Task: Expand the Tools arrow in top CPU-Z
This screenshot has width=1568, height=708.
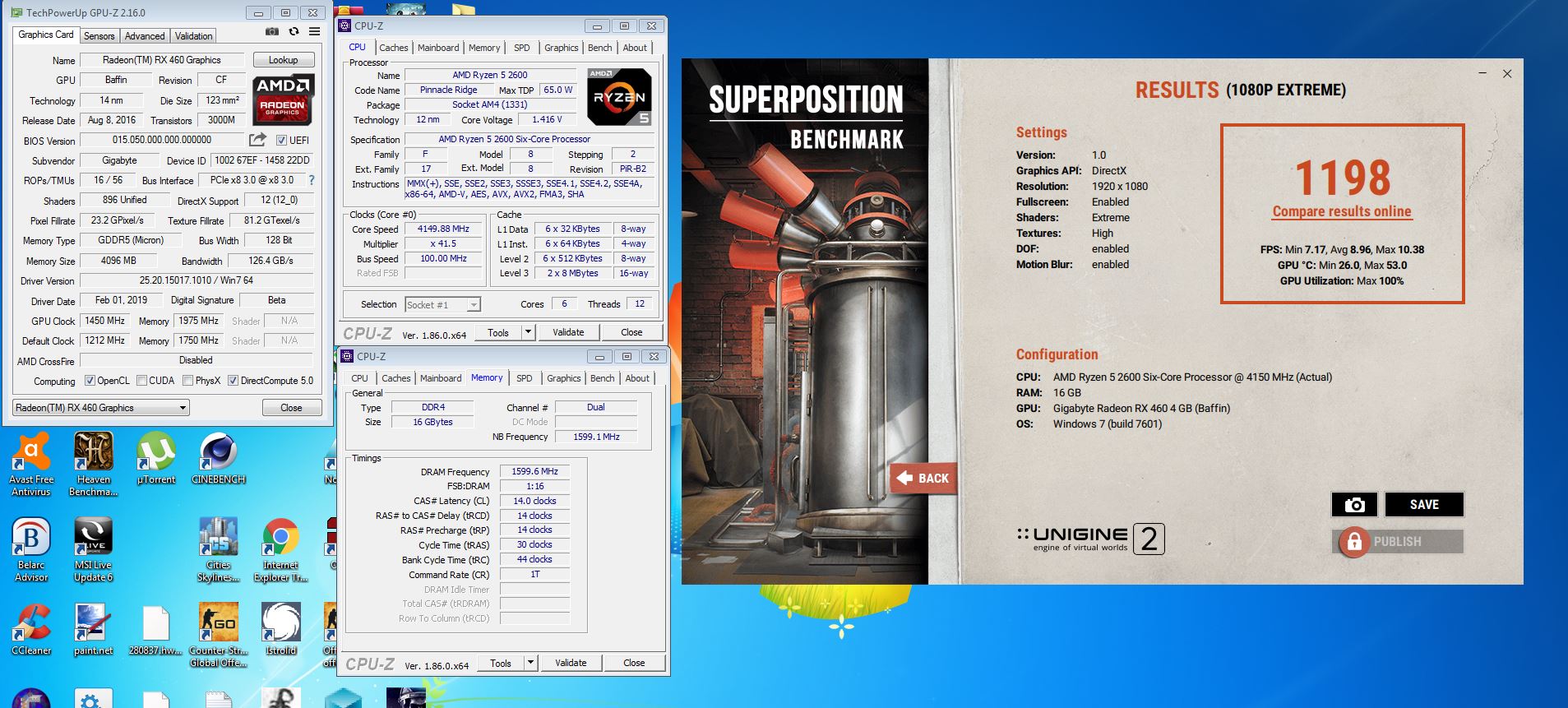Action: pyautogui.click(x=528, y=332)
